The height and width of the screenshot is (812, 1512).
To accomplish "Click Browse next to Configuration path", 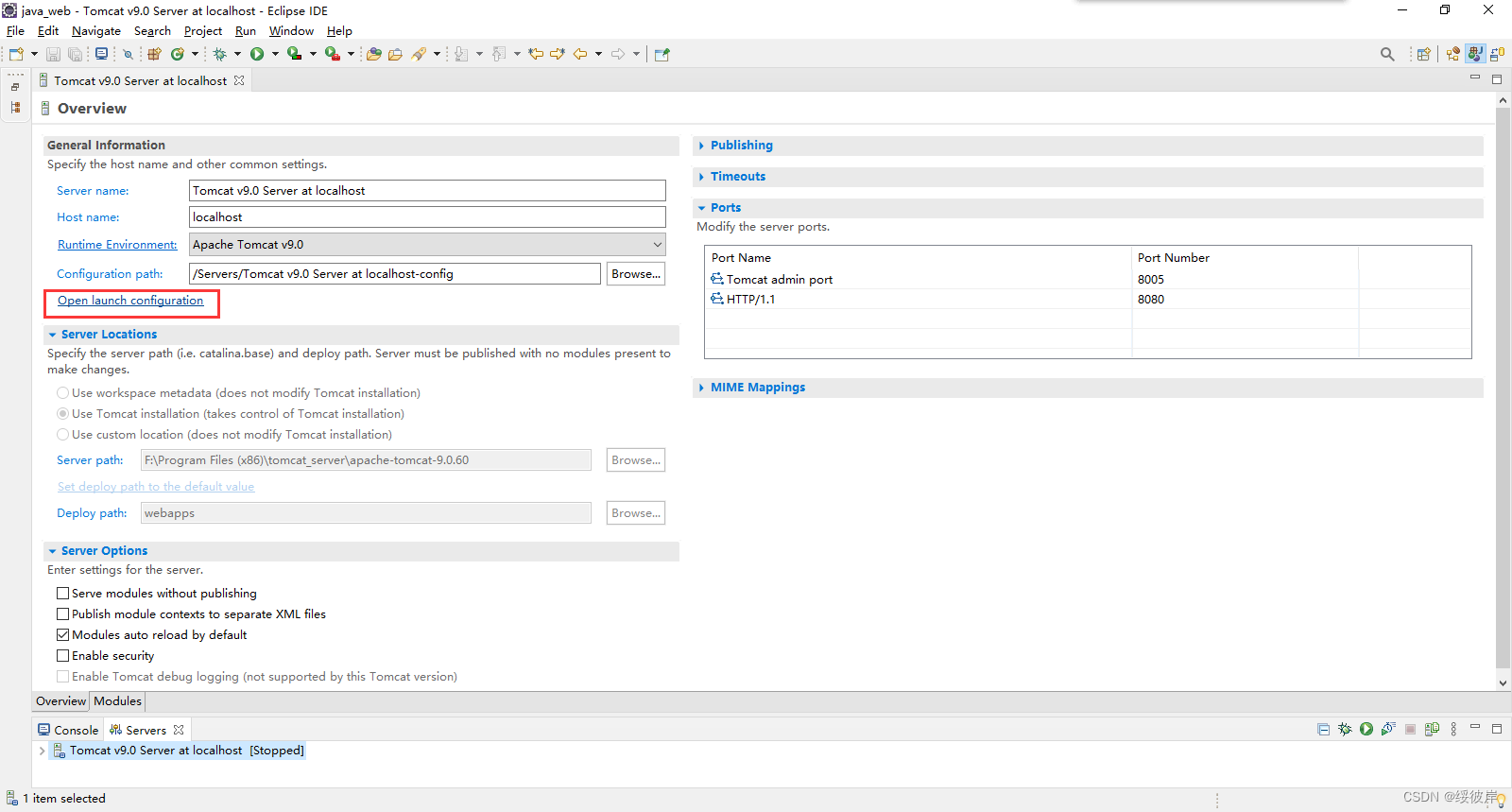I will pos(636,273).
